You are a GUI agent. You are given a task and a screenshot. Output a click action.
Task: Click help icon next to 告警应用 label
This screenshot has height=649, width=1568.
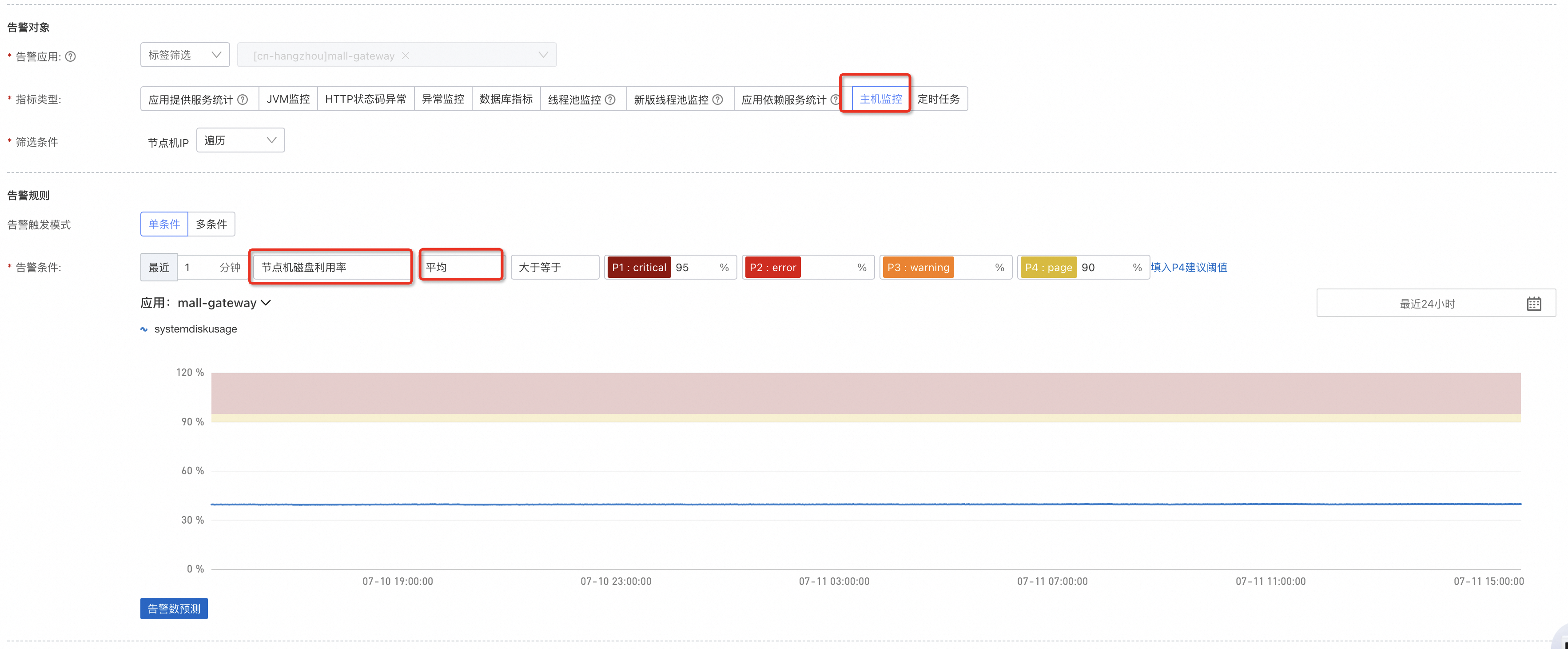pyautogui.click(x=71, y=56)
